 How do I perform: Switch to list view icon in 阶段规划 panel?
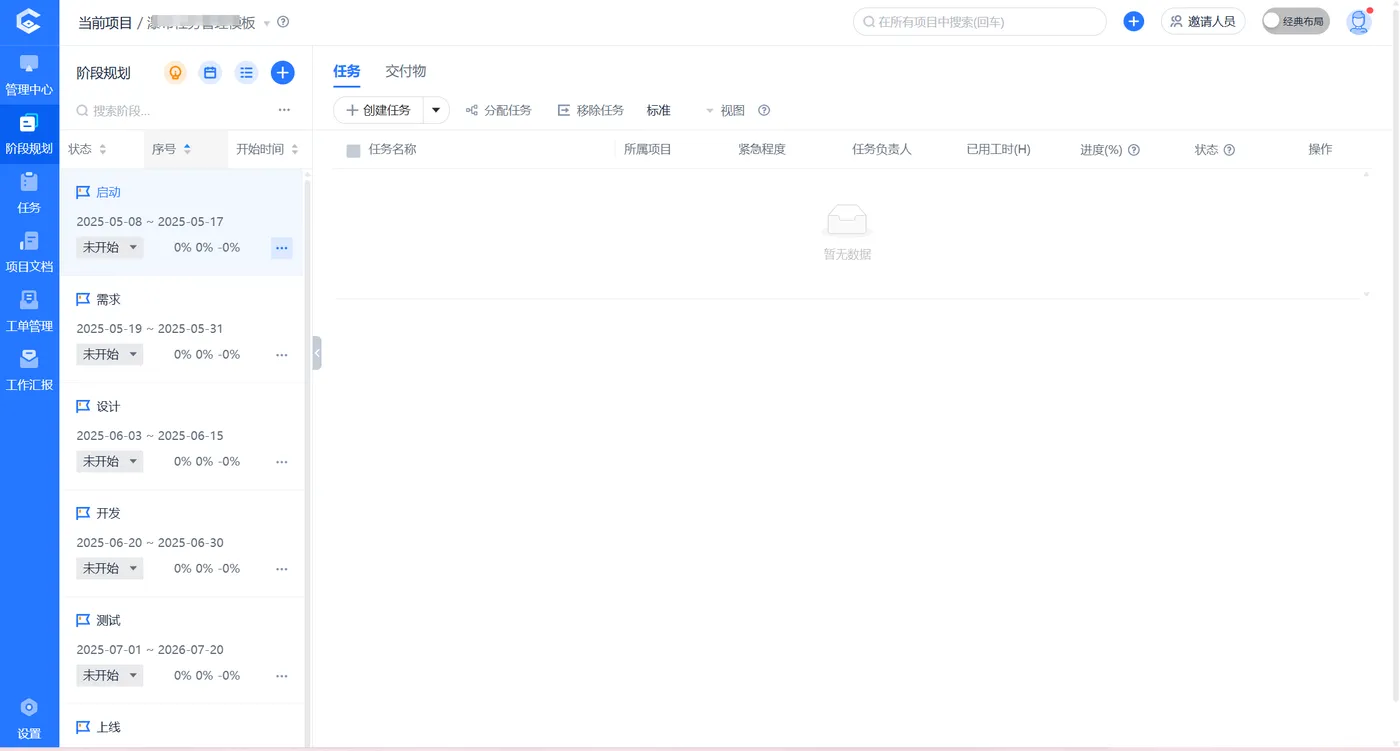[x=246, y=72]
